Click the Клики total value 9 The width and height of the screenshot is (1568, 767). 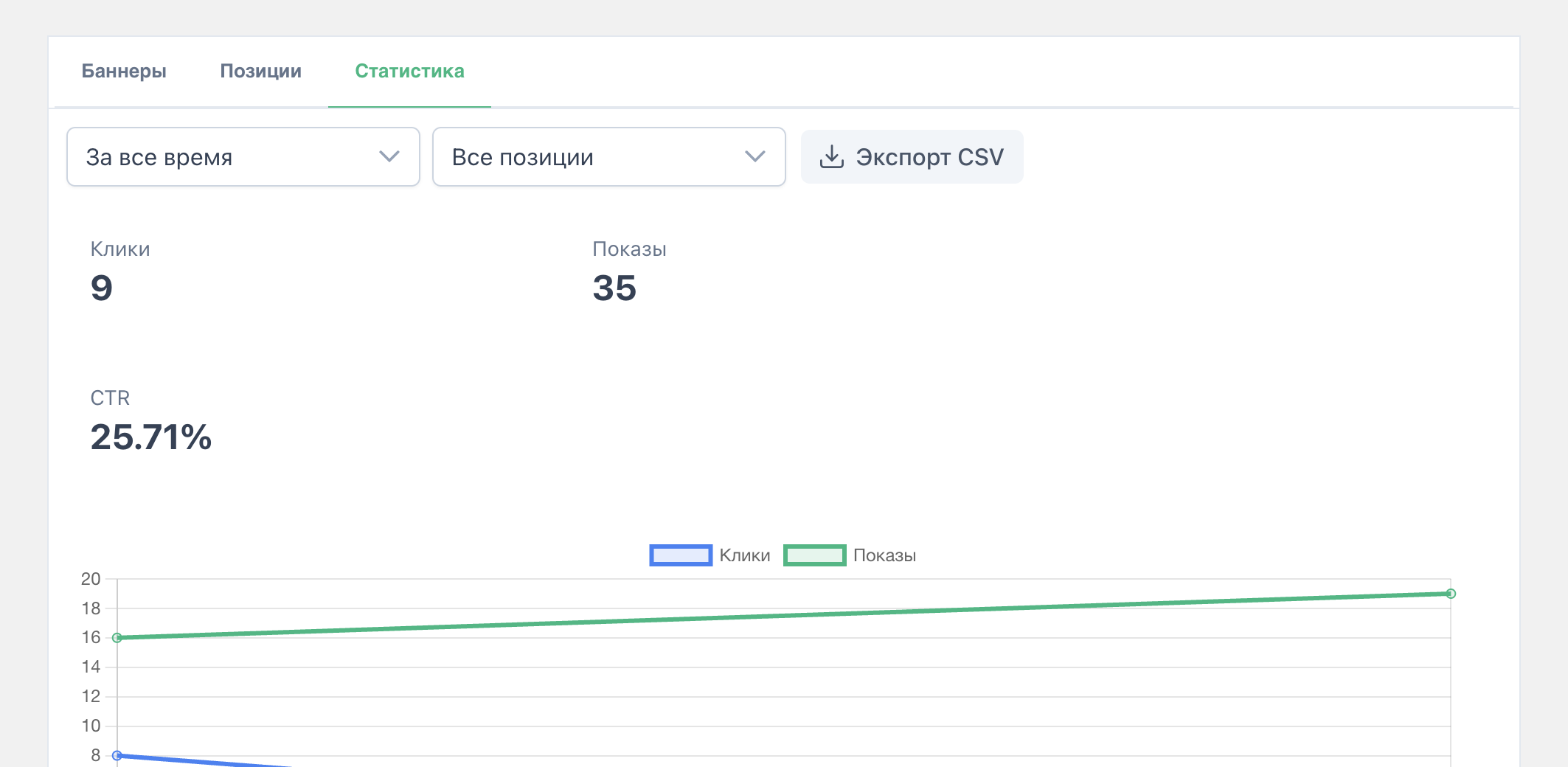pos(102,288)
